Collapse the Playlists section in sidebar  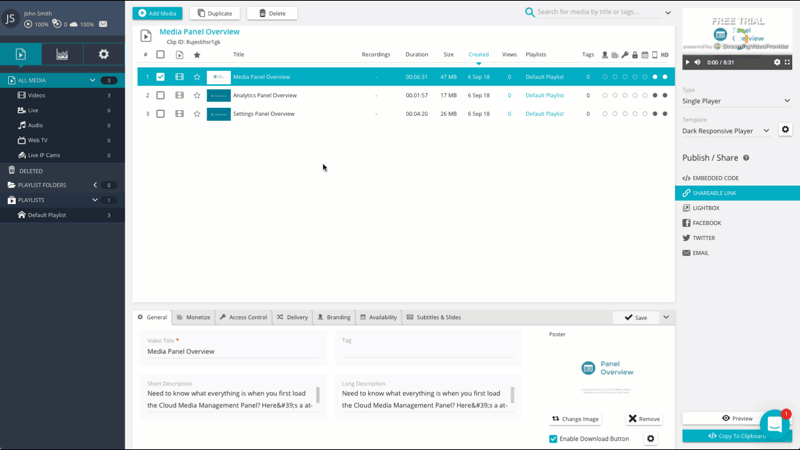[95, 200]
